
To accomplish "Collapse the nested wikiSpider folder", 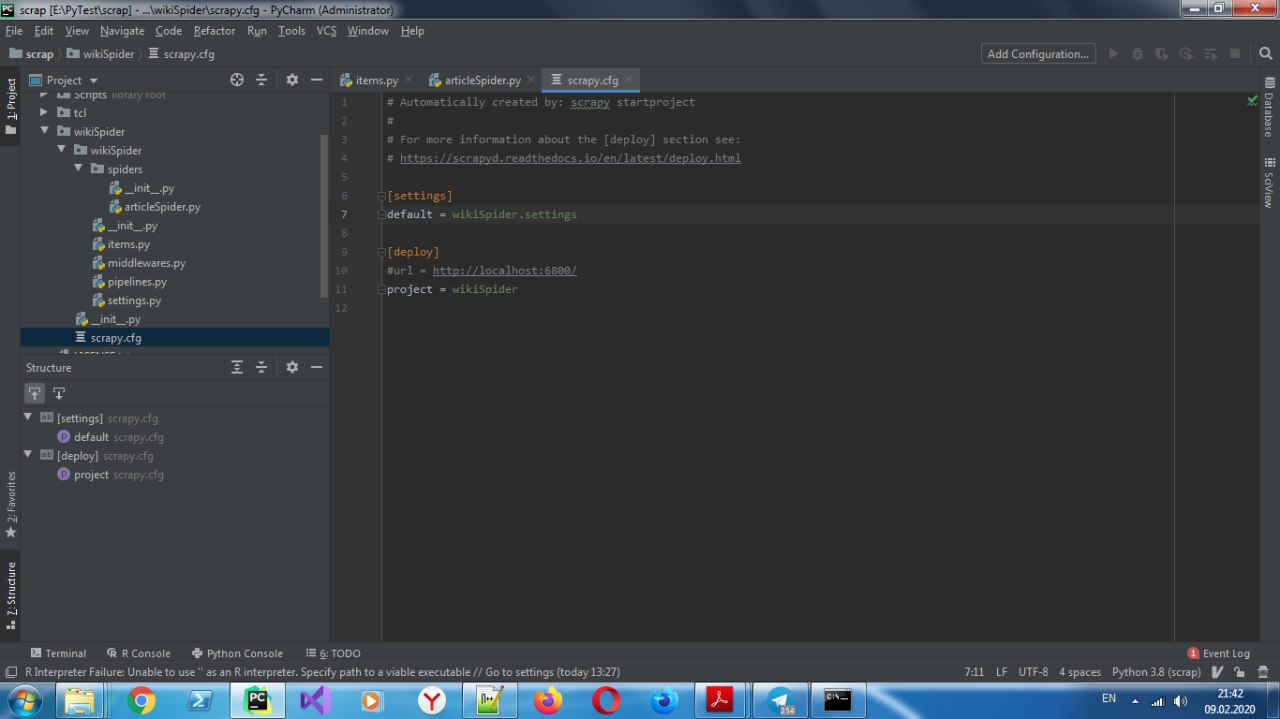I will [x=62, y=150].
